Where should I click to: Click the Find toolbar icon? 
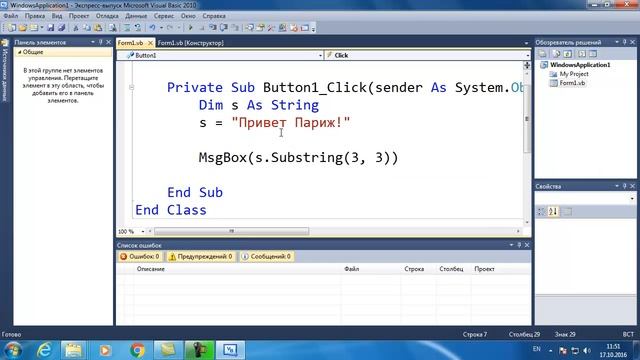click(113, 28)
